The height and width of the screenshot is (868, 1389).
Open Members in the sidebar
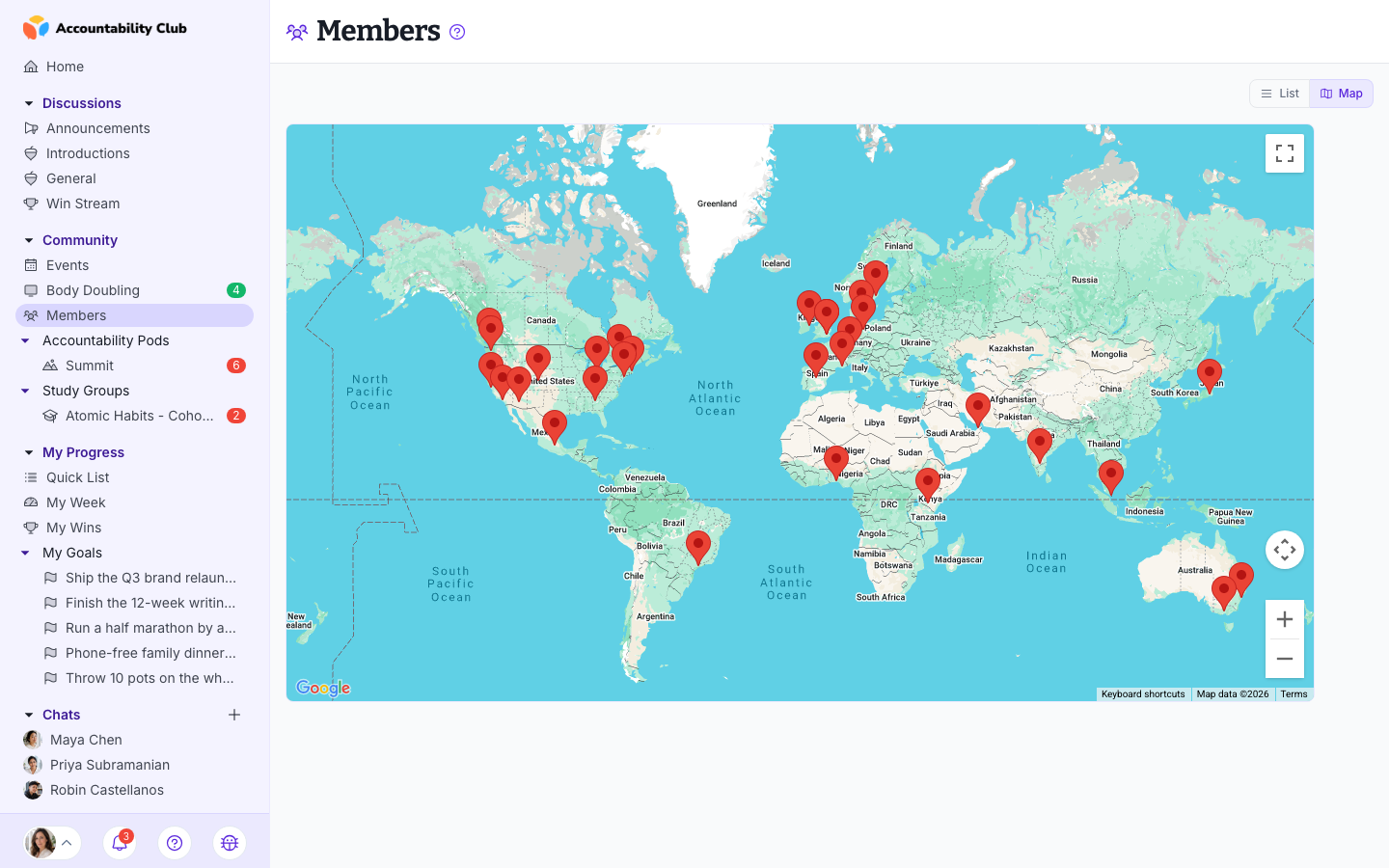pos(134,315)
